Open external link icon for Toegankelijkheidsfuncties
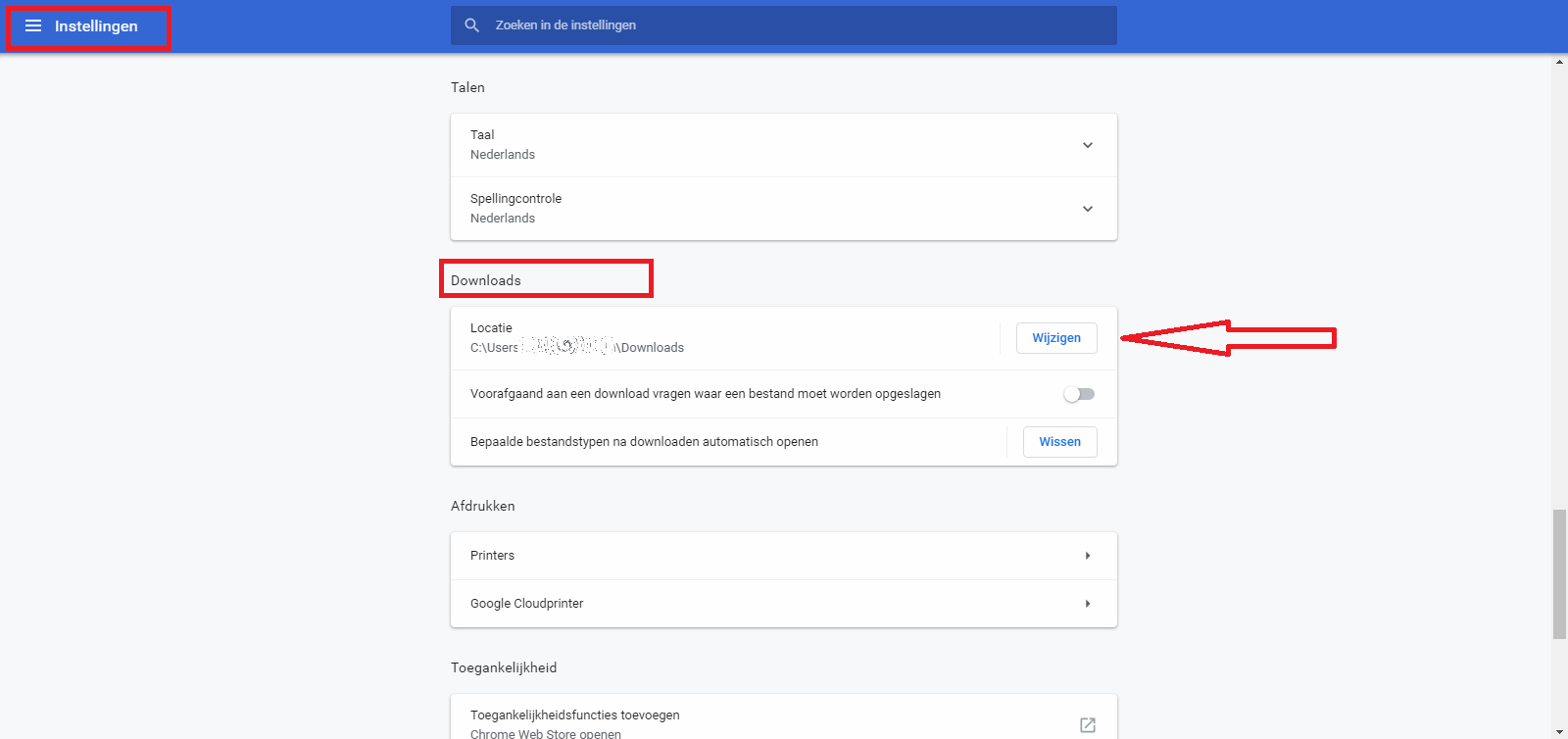Viewport: 1568px width, 739px height. point(1087,724)
